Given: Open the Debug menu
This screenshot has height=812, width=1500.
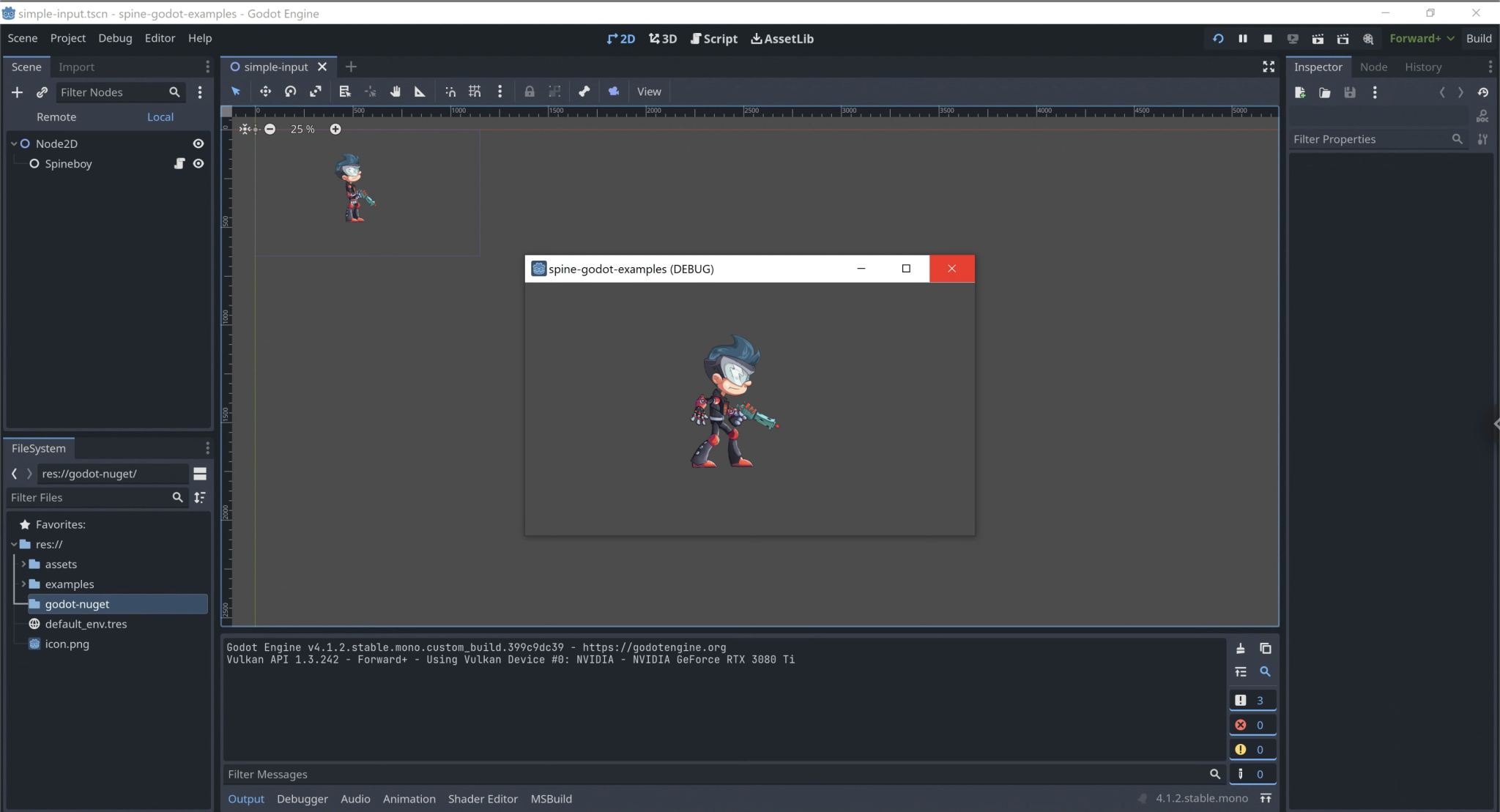Looking at the screenshot, I should (116, 38).
